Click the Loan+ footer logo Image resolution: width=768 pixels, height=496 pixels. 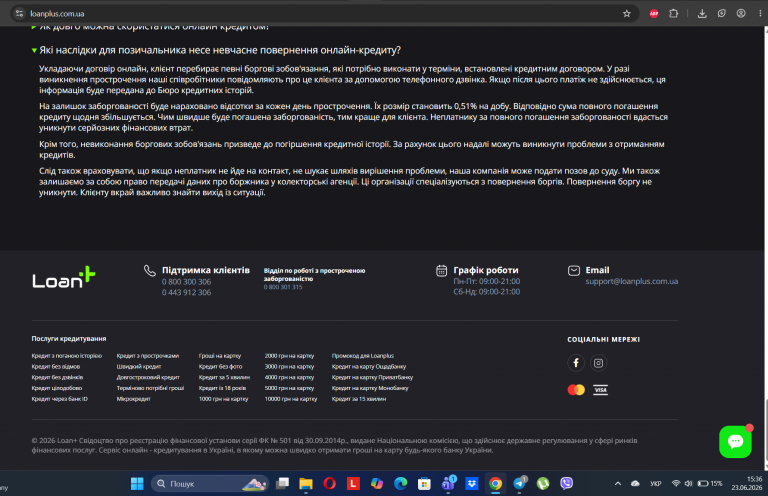(64, 277)
